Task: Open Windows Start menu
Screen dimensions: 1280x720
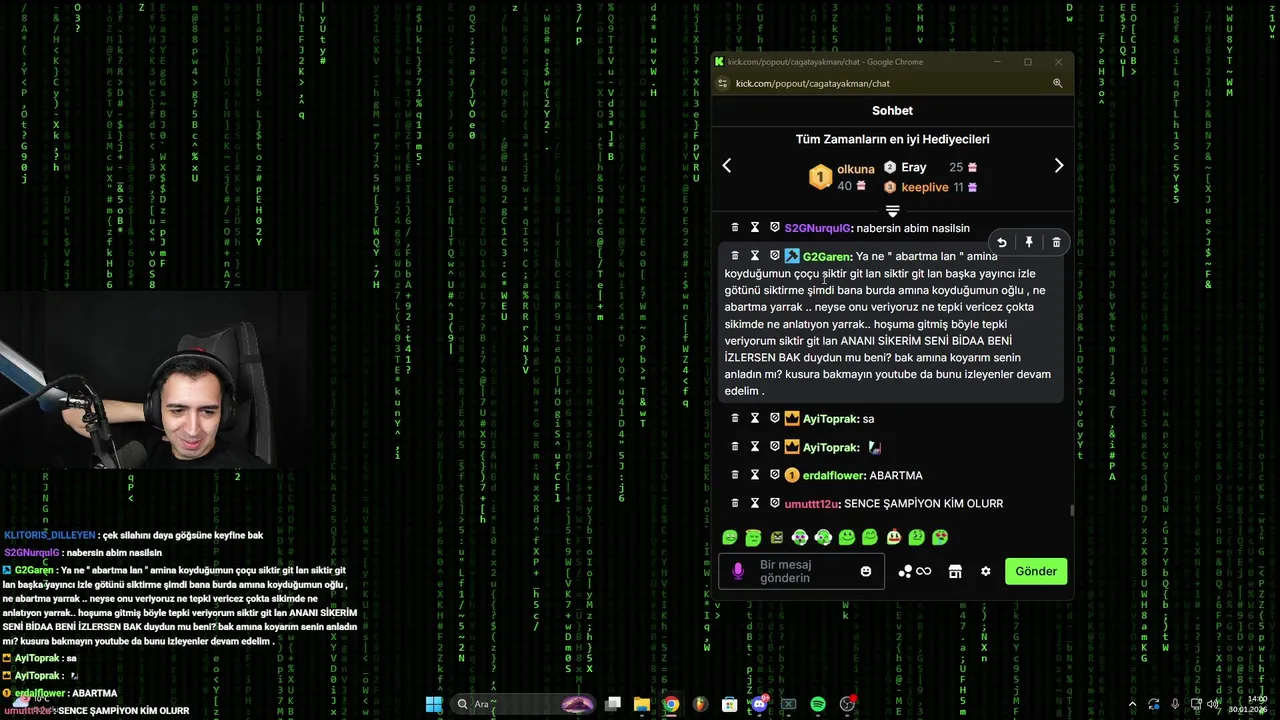Action: pyautogui.click(x=434, y=704)
